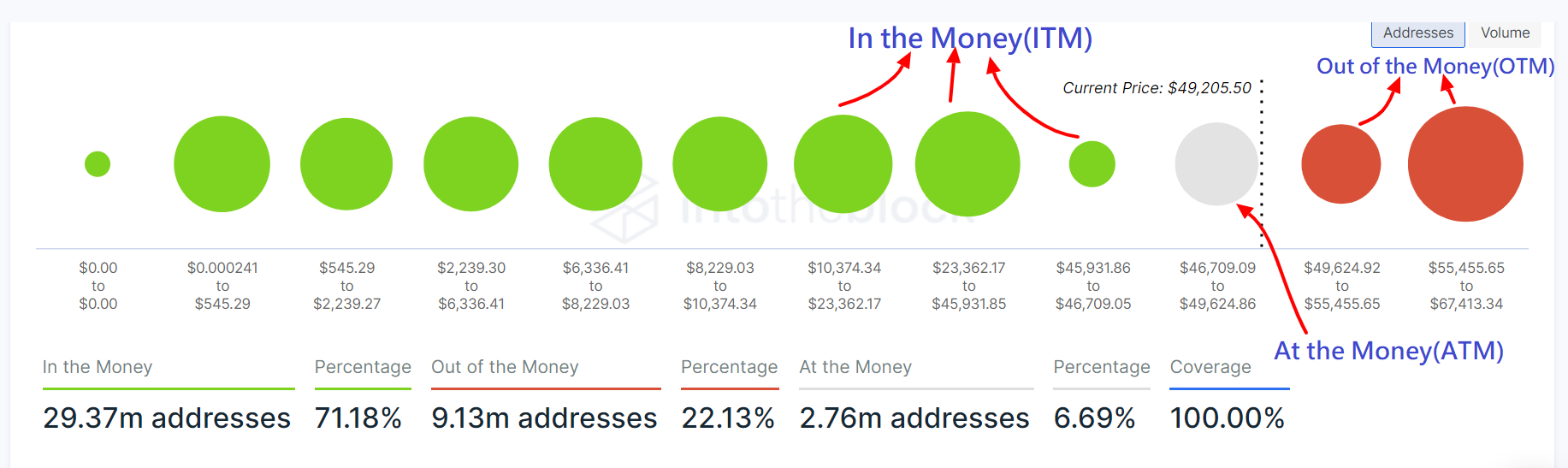Image resolution: width=1568 pixels, height=468 pixels.
Task: Switch to the Addresses tab
Action: [1418, 33]
